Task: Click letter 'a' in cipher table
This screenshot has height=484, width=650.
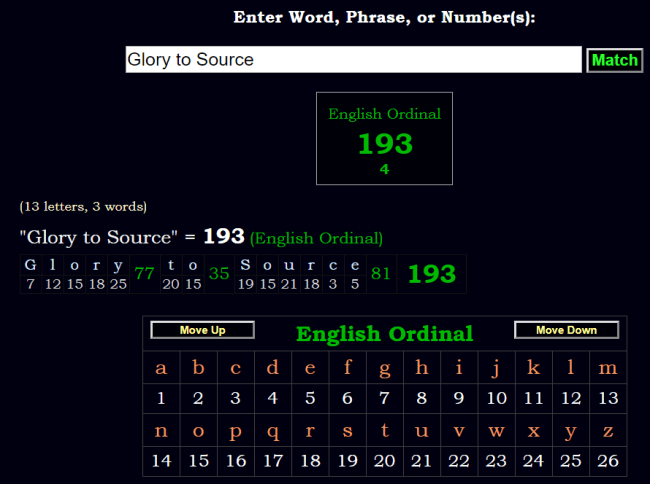Action: pyautogui.click(x=161, y=367)
